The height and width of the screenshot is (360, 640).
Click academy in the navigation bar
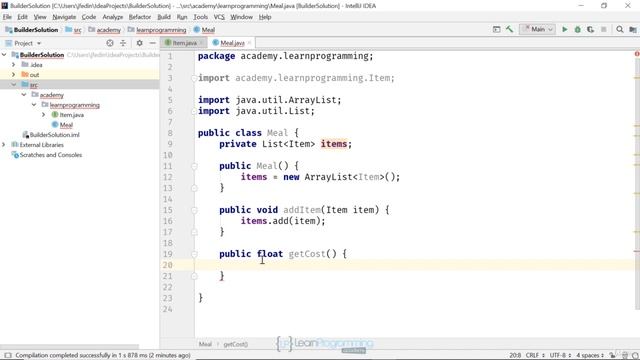pyautogui.click(x=104, y=30)
